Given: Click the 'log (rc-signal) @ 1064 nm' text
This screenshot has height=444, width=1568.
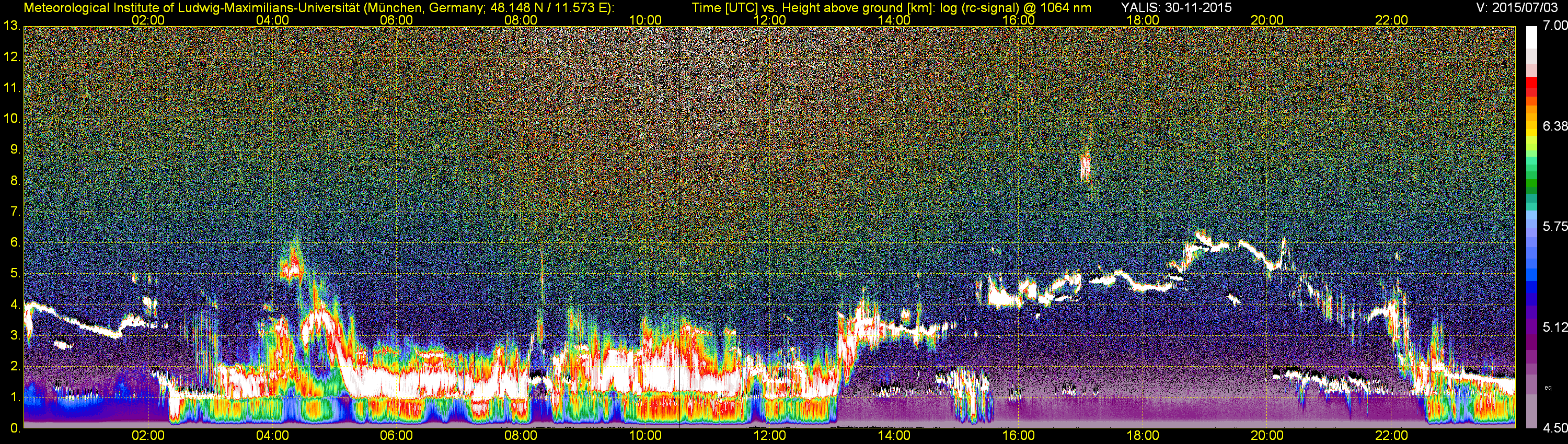Looking at the screenshot, I should point(1016,8).
